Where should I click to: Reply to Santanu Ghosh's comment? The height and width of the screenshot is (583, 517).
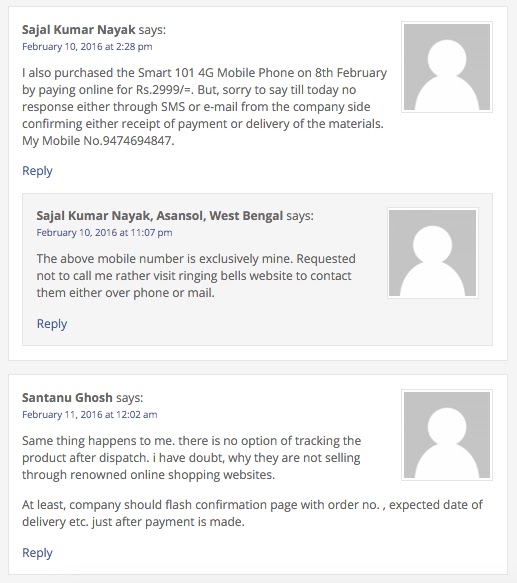click(37, 553)
